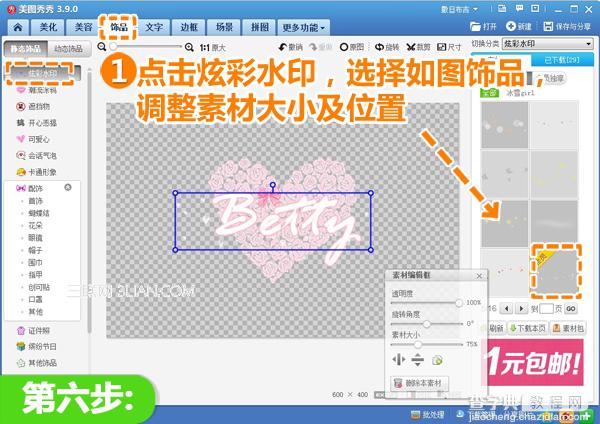Switch to the 动态饰品 tab
600x424 pixels.
point(68,48)
